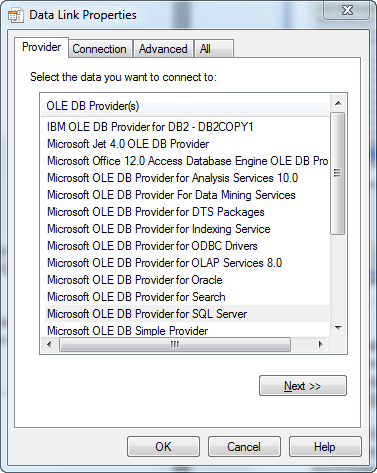This screenshot has height=473, width=377.
Task: Click the OLE DB Provider(s) column header
Action: (185, 106)
